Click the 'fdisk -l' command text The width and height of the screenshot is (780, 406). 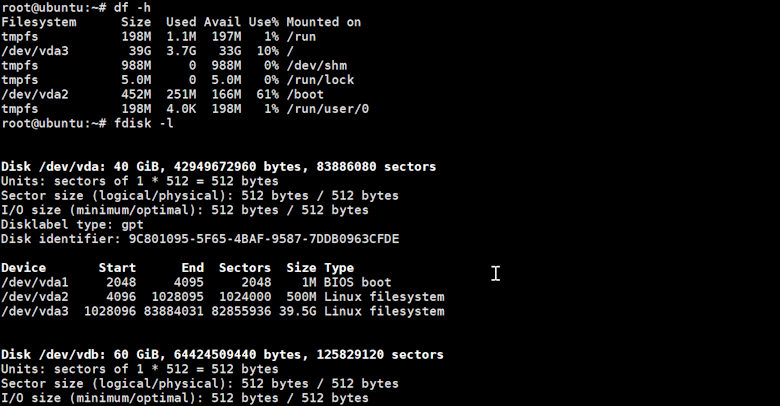[x=144, y=123]
